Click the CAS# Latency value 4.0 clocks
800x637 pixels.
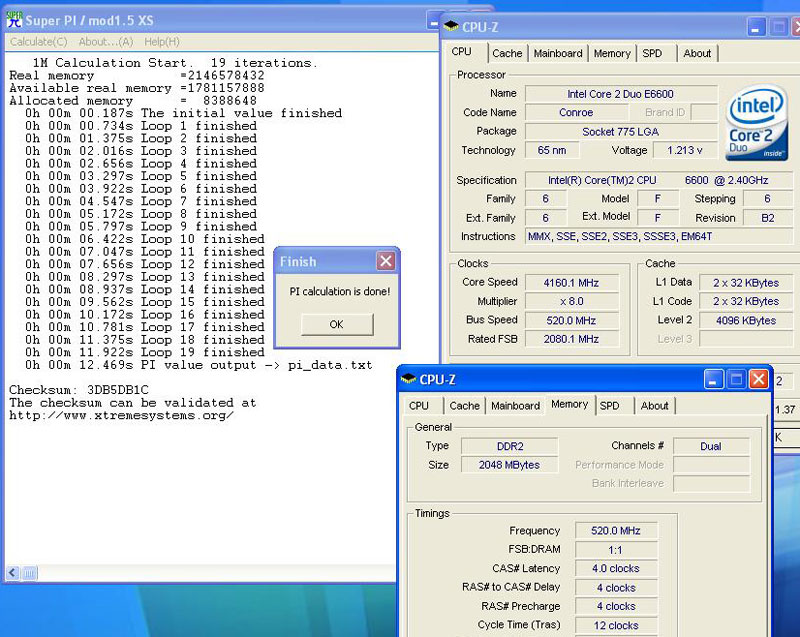point(616,568)
